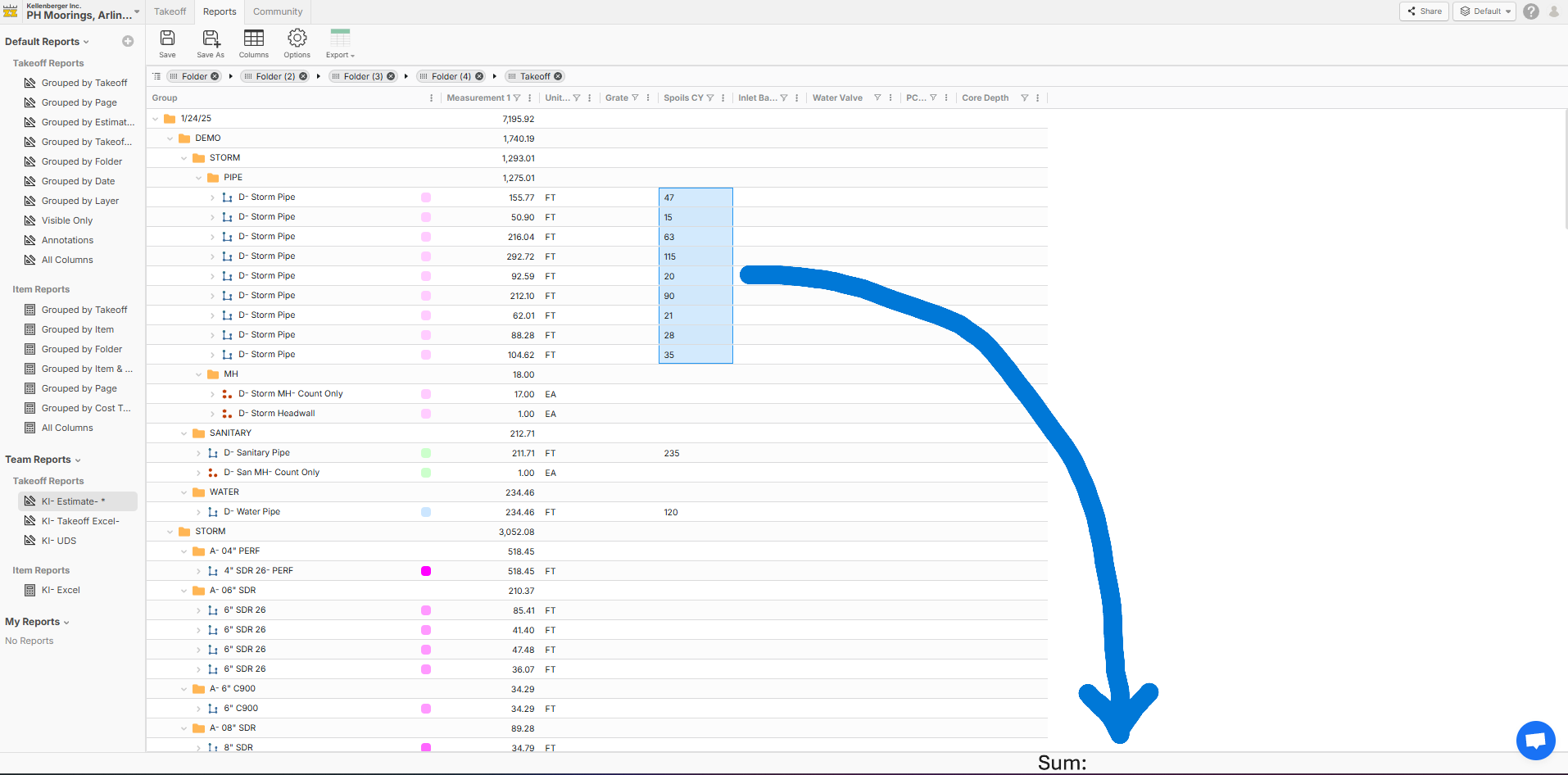Remove the Folder (2) grouping chip

(303, 76)
